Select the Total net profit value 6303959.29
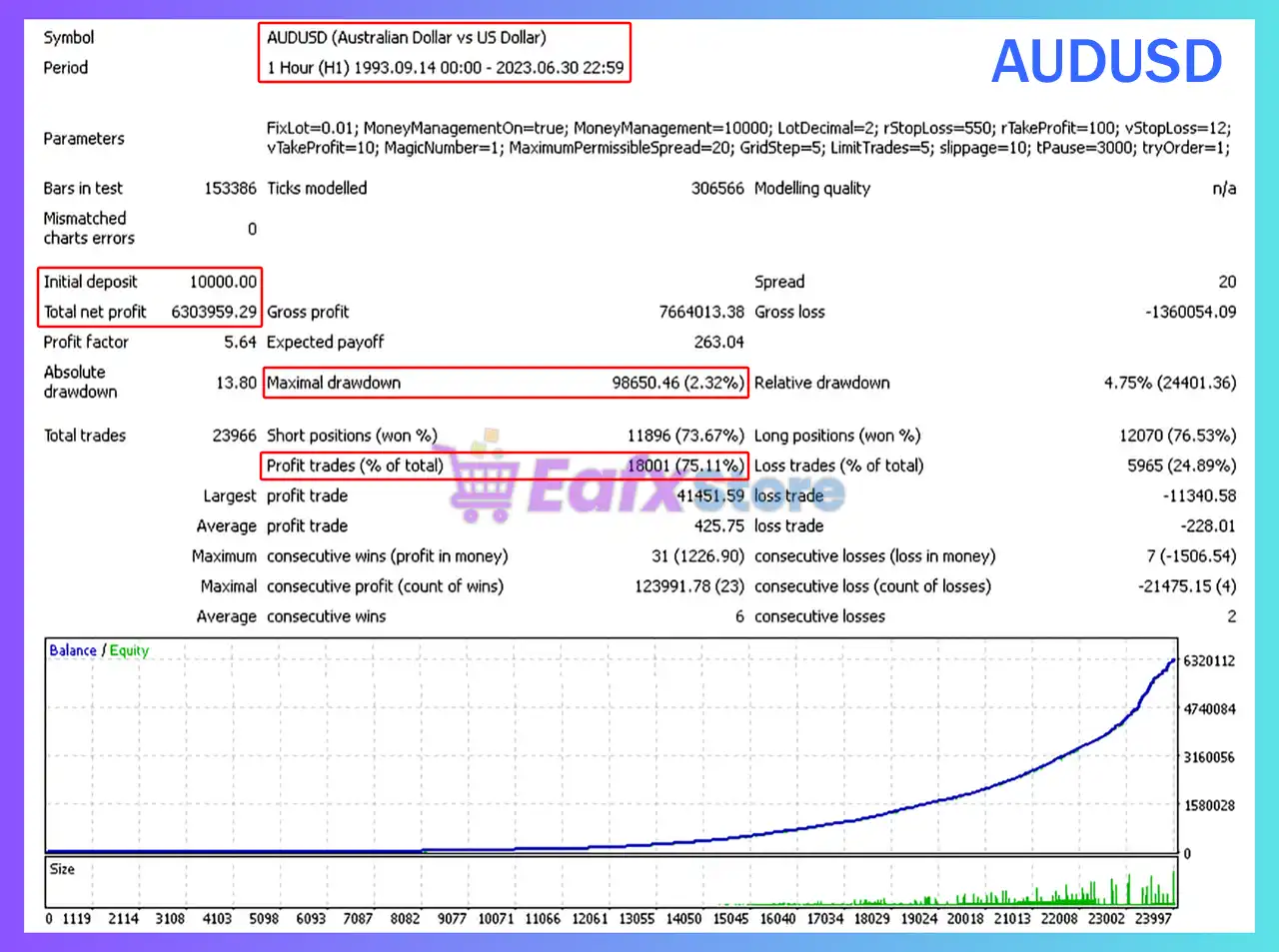The height and width of the screenshot is (952, 1279). pyautogui.click(x=214, y=312)
